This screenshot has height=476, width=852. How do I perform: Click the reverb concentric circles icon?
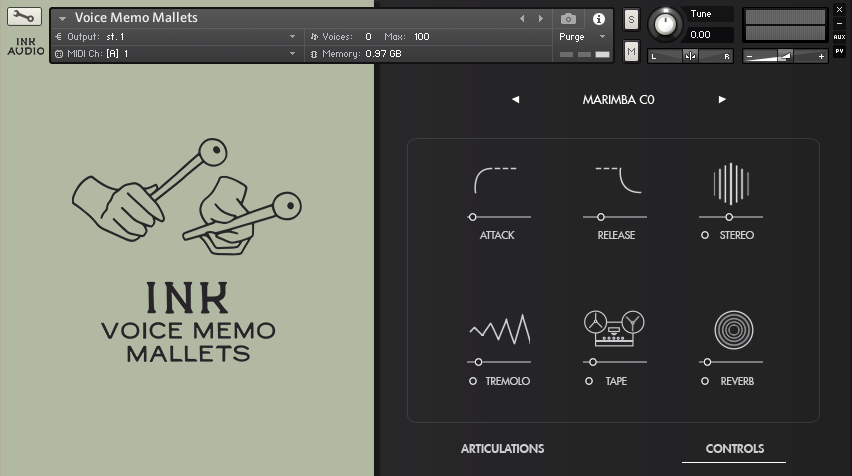coord(733,328)
